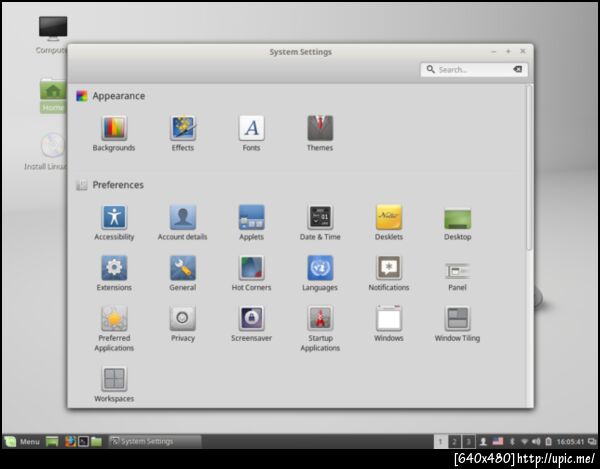Open the Fonts settings
The image size is (600, 469).
pos(251,133)
